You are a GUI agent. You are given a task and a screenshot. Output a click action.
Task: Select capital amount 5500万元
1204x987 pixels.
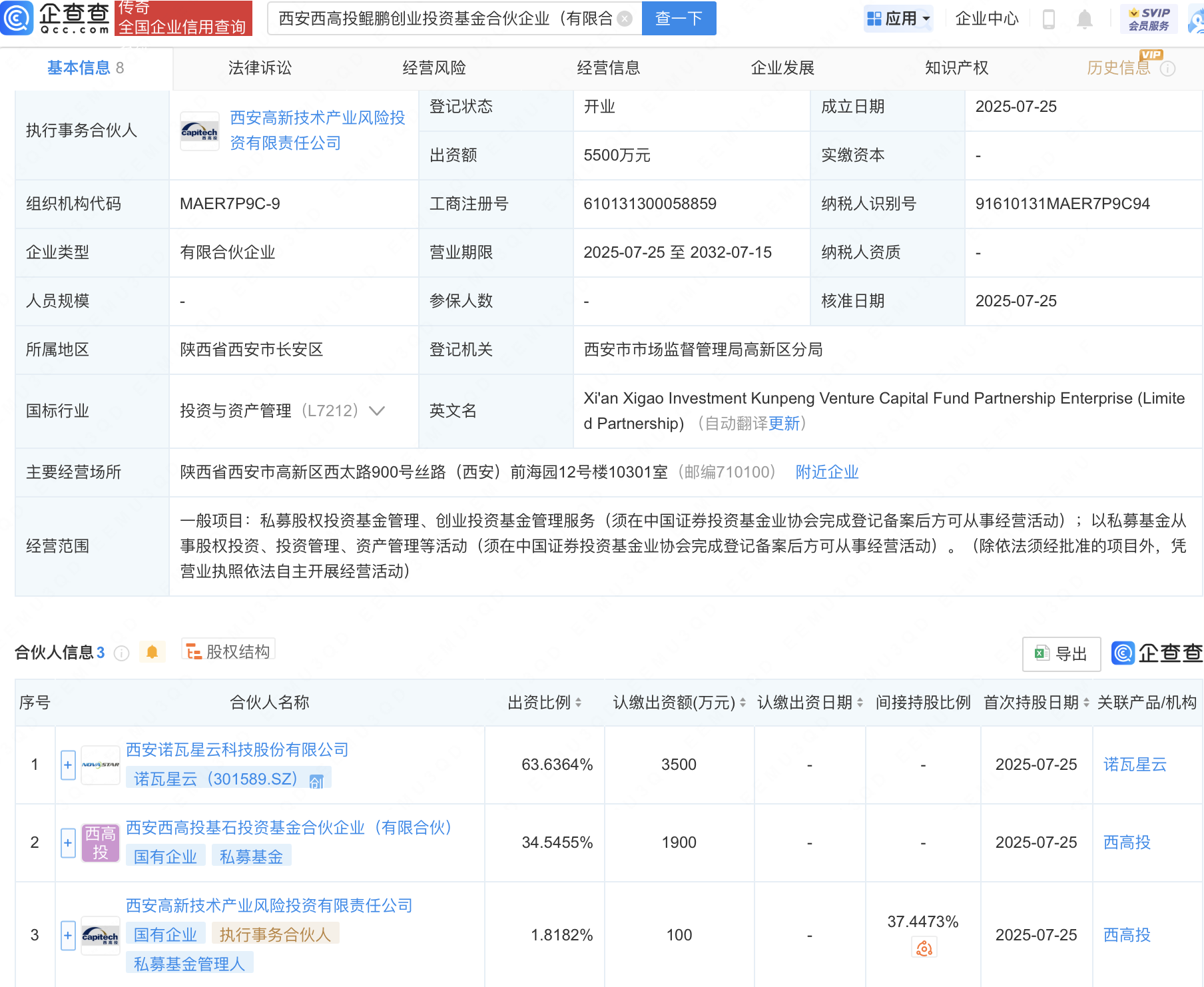[x=617, y=155]
